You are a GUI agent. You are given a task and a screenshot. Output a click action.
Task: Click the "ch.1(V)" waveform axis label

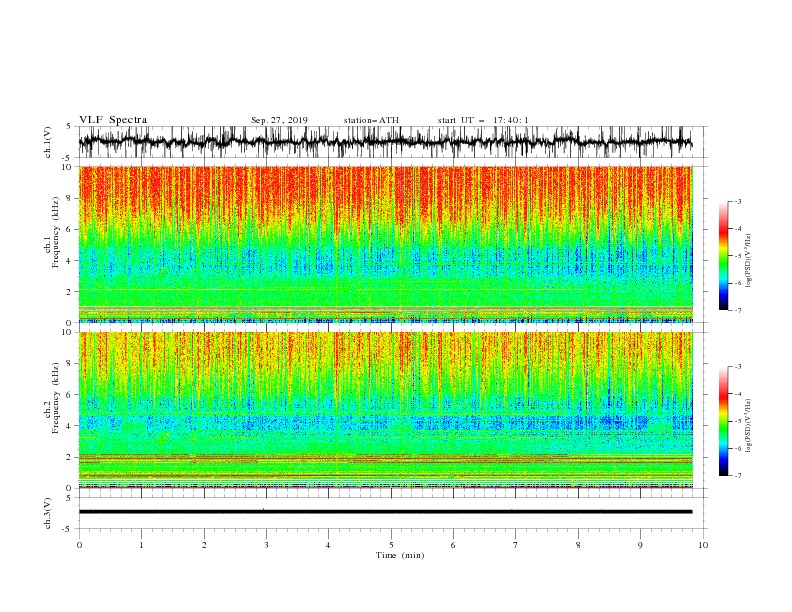(48, 142)
